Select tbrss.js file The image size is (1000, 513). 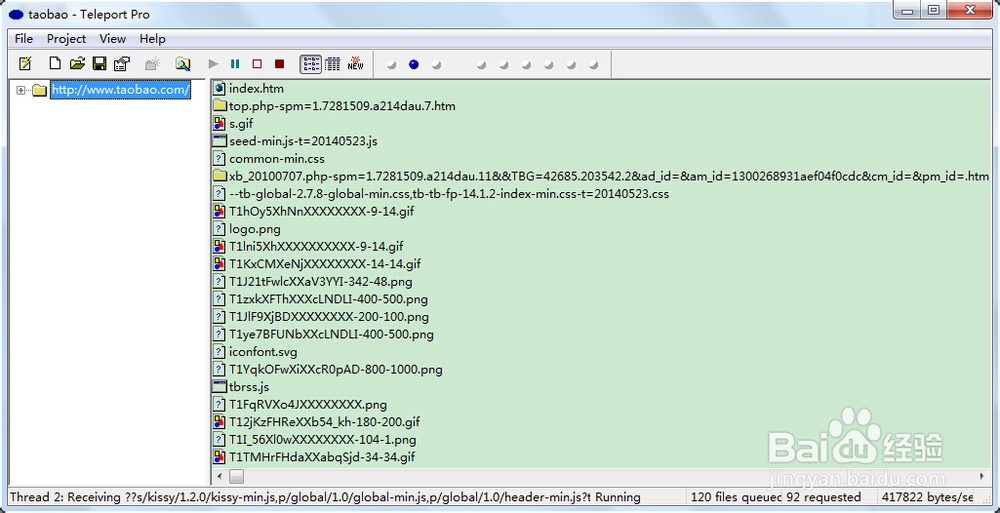[249, 387]
